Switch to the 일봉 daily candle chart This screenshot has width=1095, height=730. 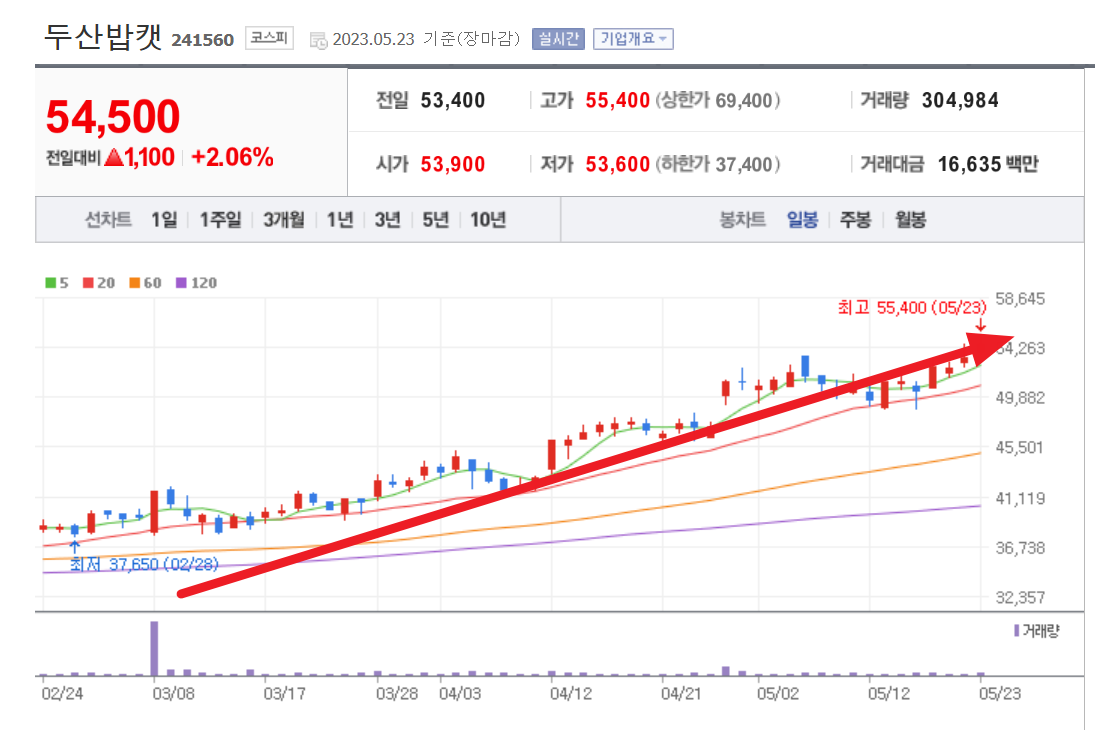click(x=802, y=220)
